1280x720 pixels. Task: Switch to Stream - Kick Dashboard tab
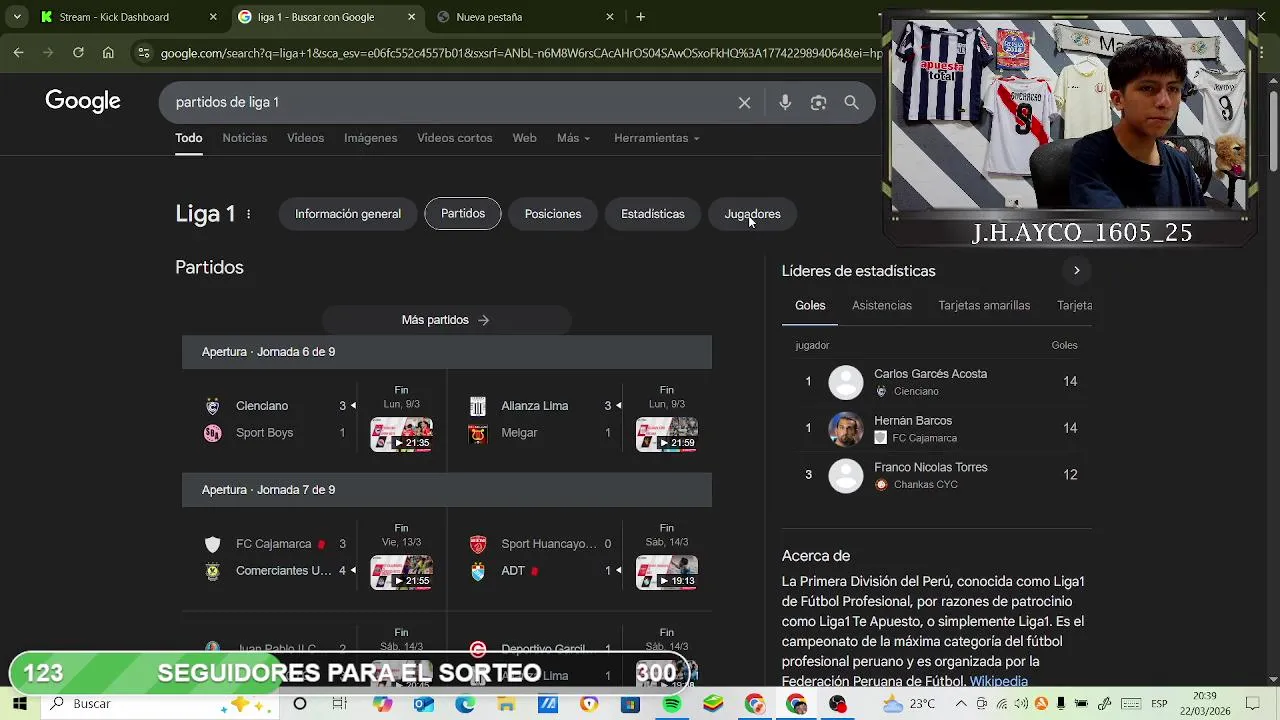tap(127, 17)
